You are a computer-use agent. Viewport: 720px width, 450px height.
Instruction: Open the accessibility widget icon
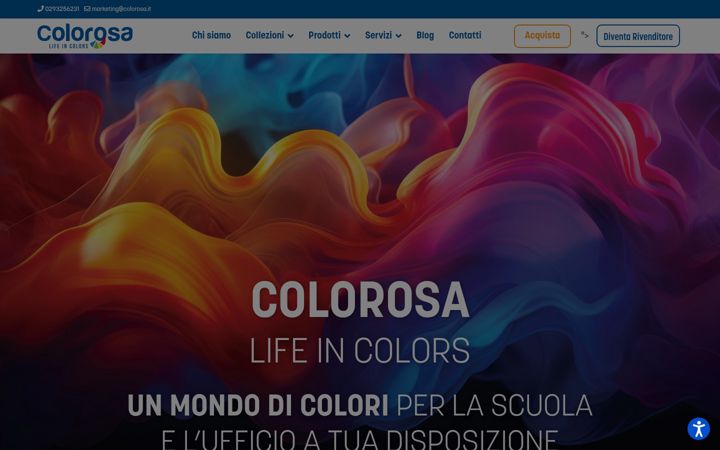698,429
